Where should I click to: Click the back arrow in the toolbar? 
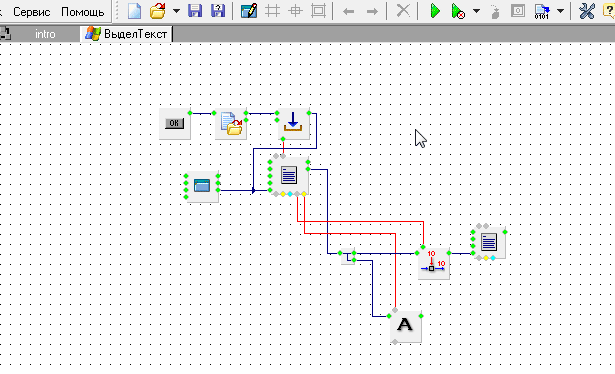click(x=348, y=12)
